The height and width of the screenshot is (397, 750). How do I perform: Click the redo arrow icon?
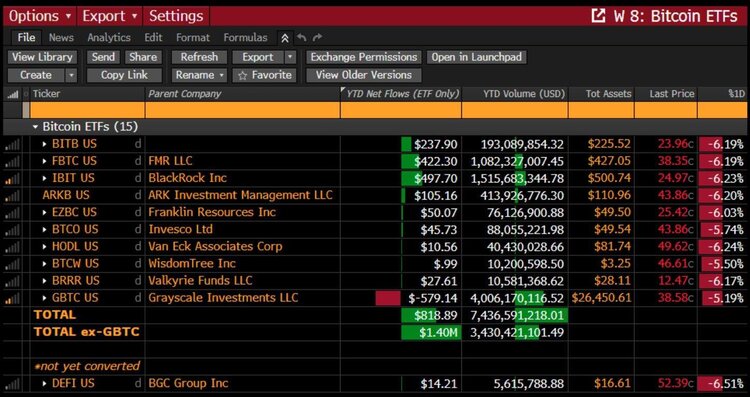click(317, 38)
